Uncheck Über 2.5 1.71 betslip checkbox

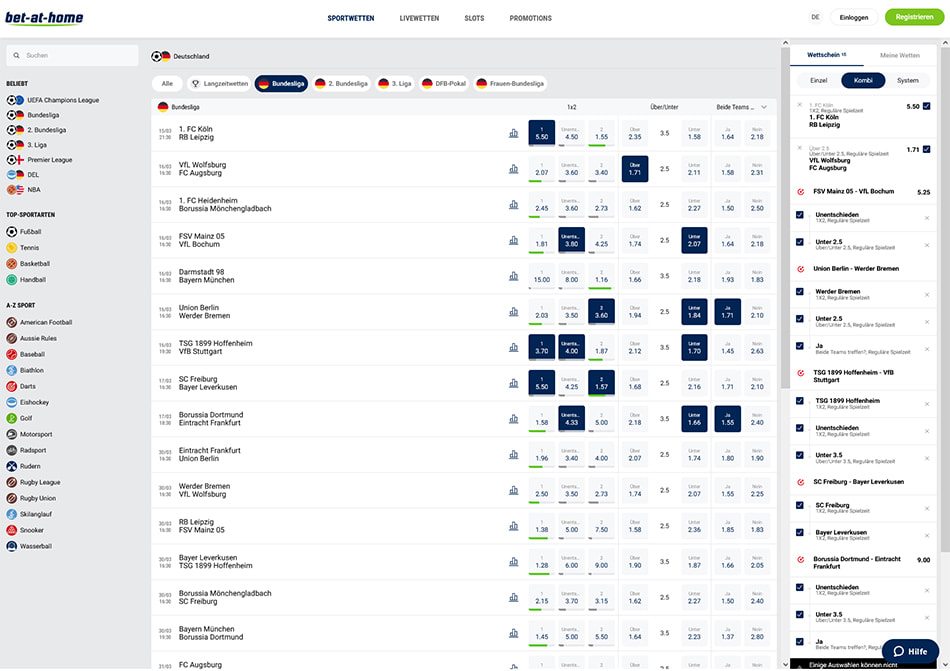(x=926, y=149)
